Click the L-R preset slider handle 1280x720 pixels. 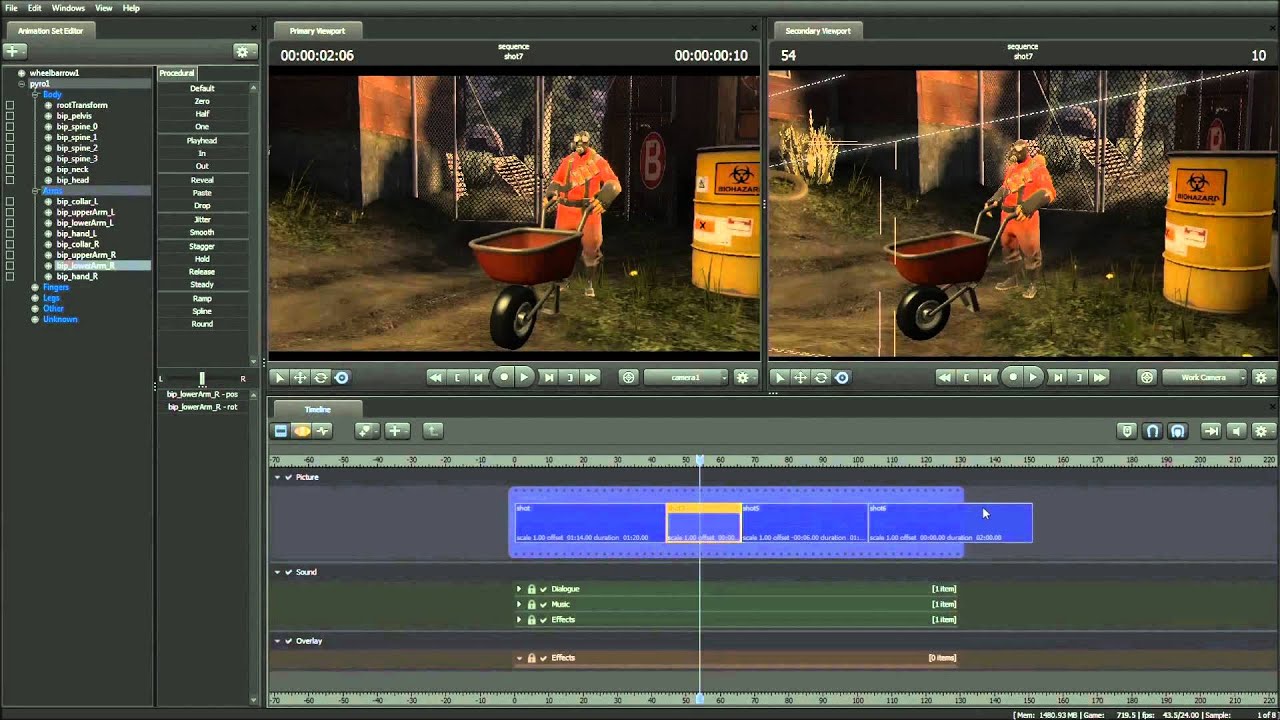(202, 378)
